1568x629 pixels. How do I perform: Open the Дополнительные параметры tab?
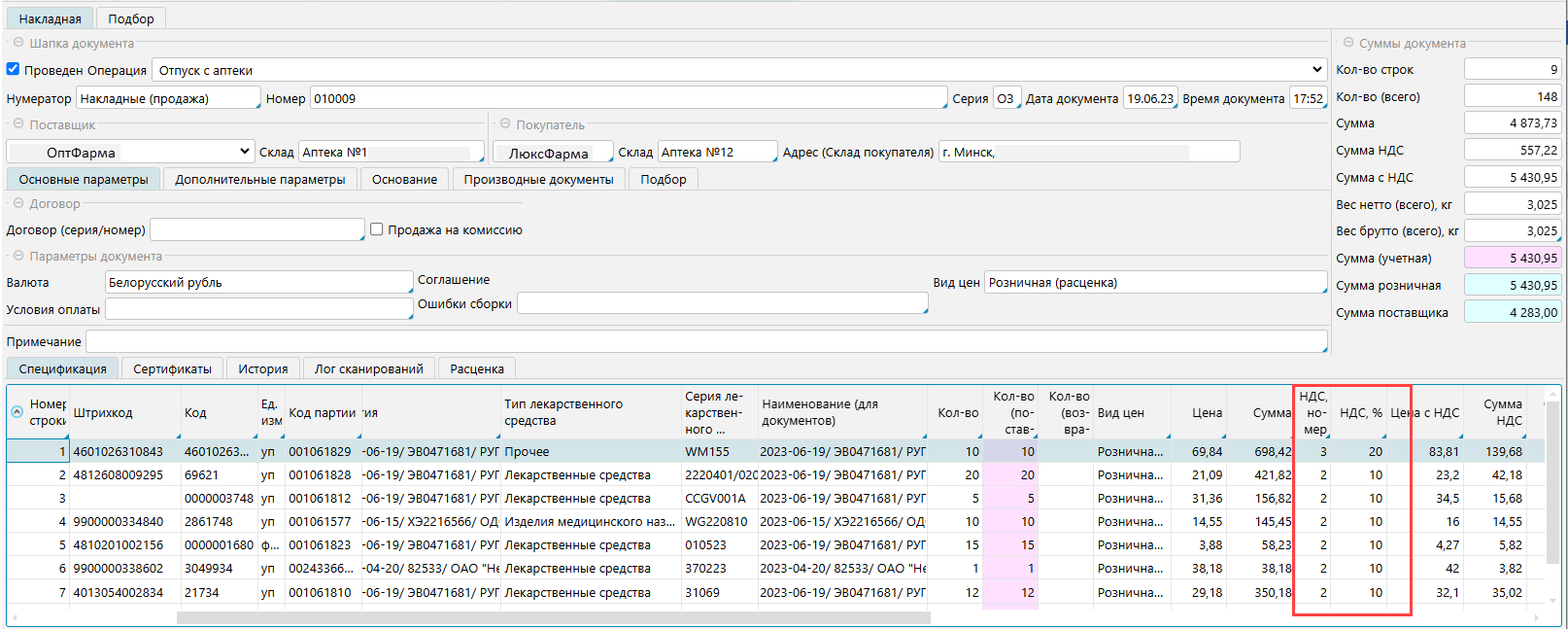(x=259, y=179)
